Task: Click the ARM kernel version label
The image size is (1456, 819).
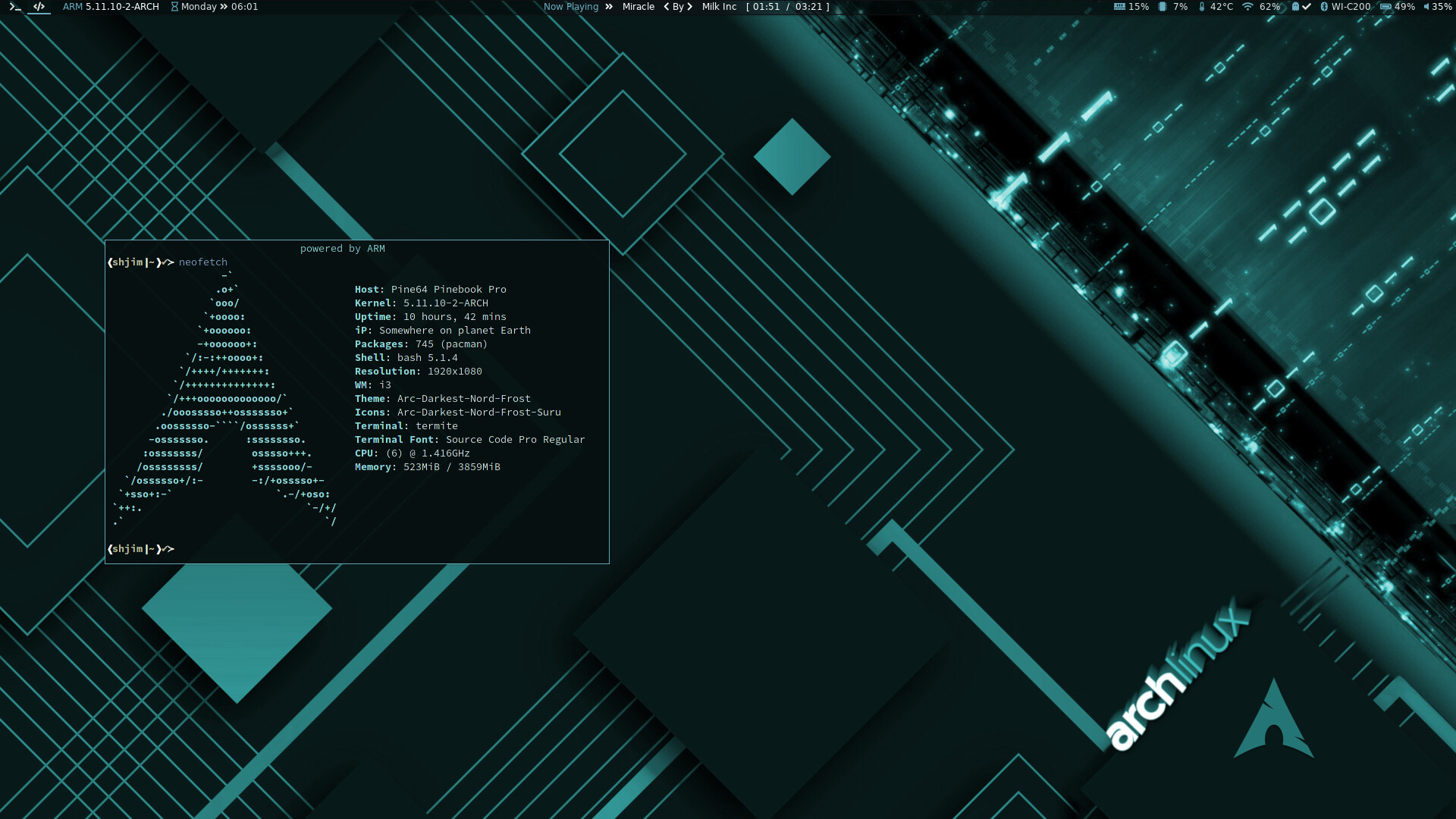Action: pyautogui.click(x=111, y=7)
